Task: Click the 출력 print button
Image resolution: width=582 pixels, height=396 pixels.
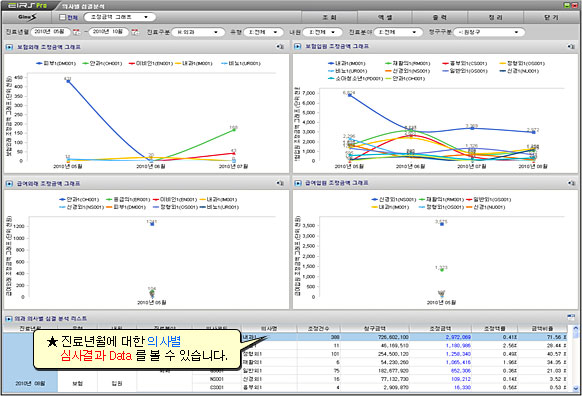Action: point(440,17)
